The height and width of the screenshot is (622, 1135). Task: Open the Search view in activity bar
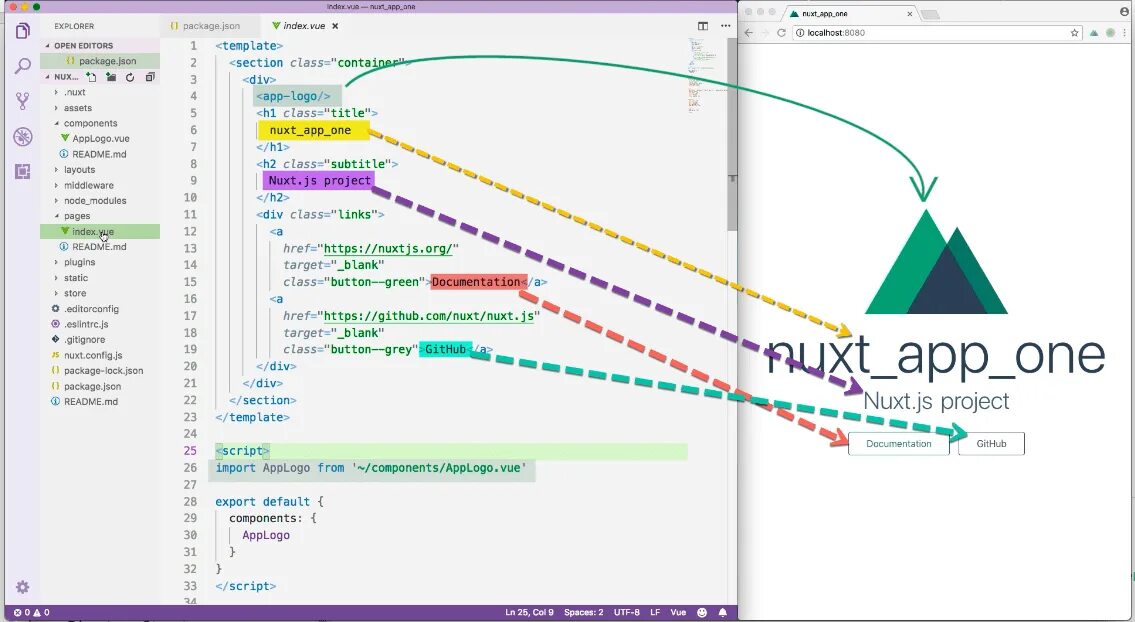click(22, 66)
